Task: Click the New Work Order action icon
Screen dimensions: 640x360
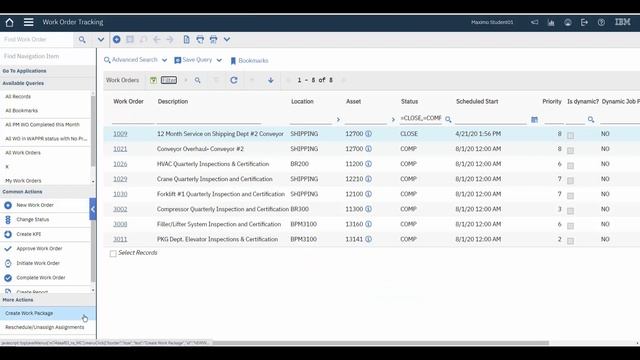Action: [8, 205]
